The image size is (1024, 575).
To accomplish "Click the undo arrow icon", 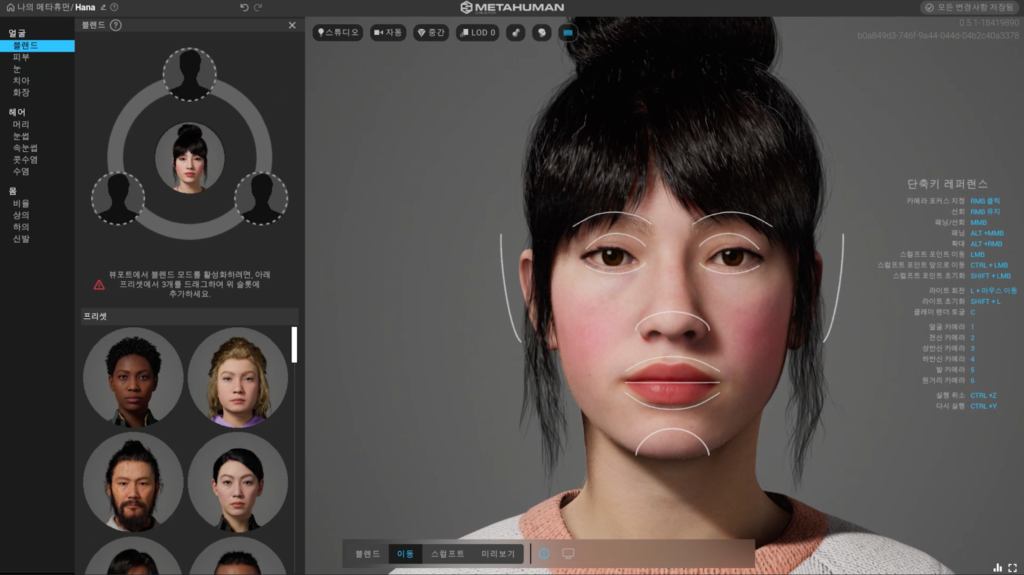I will 244,7.
